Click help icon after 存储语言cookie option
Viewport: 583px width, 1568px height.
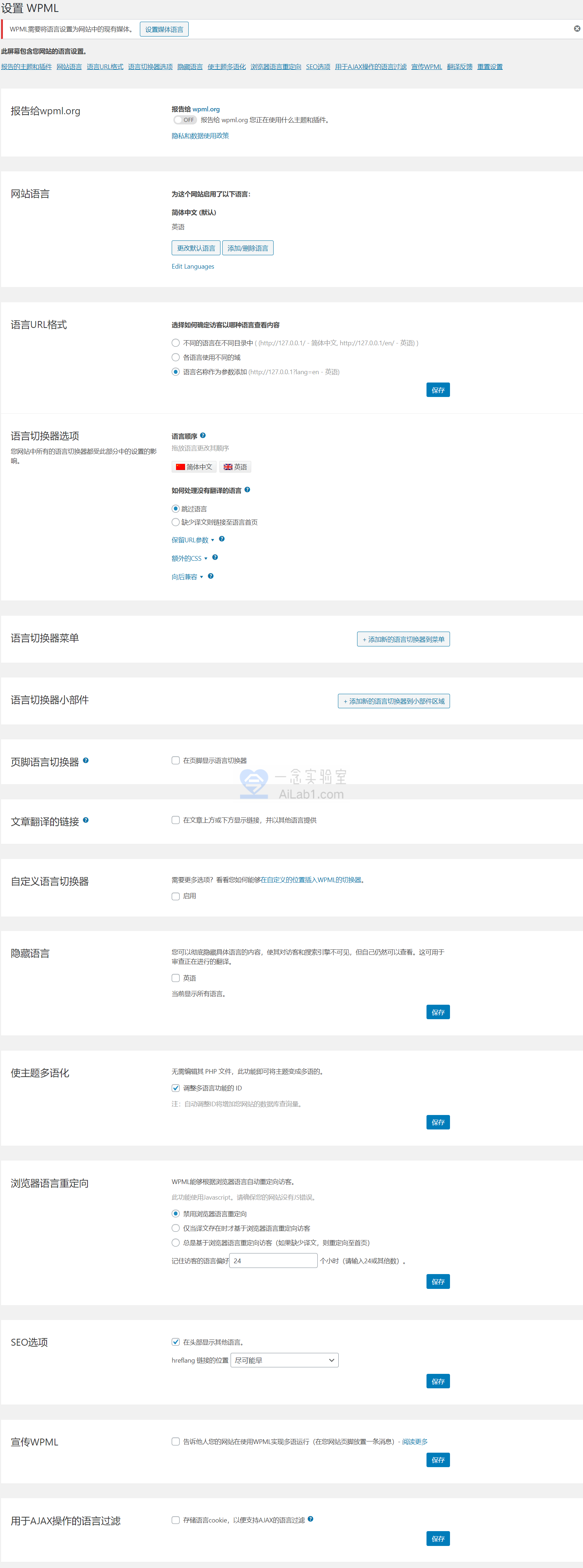point(310,1519)
